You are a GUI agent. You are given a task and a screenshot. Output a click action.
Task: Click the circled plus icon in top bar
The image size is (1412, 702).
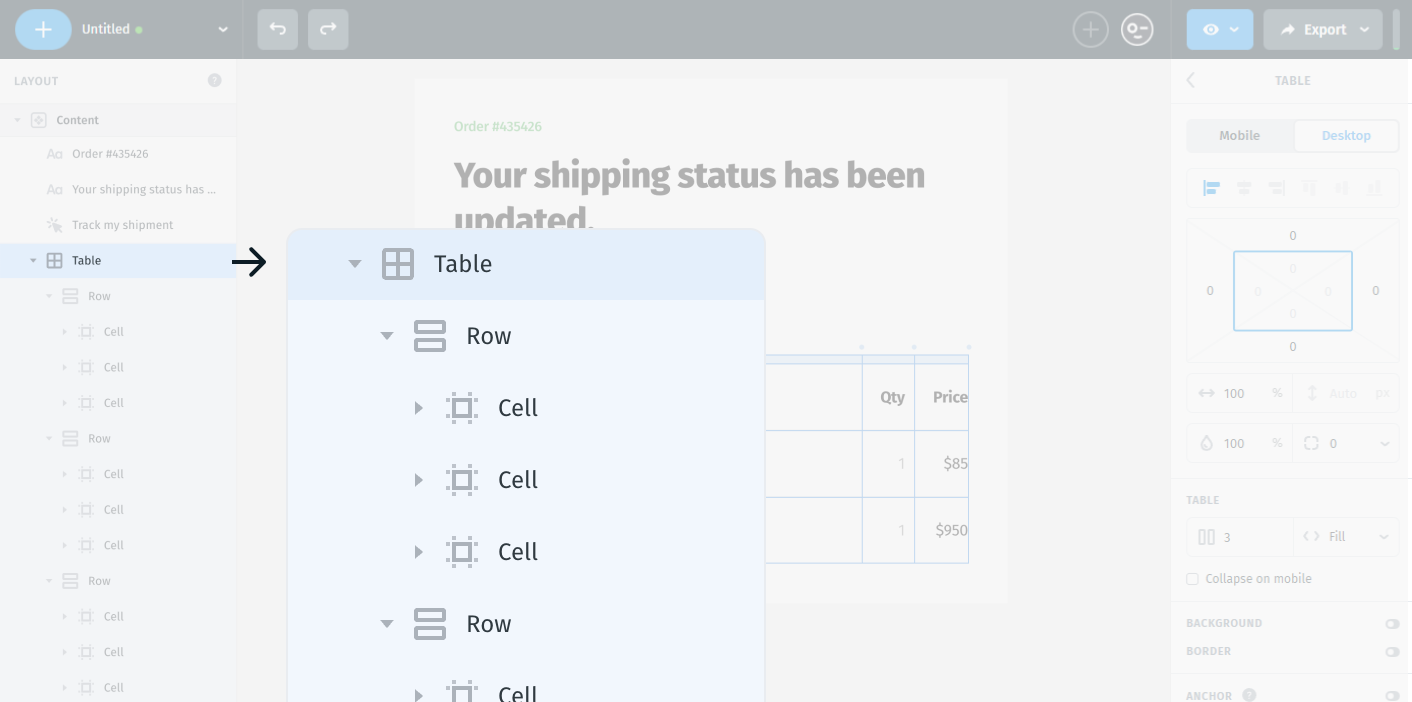coord(1090,30)
